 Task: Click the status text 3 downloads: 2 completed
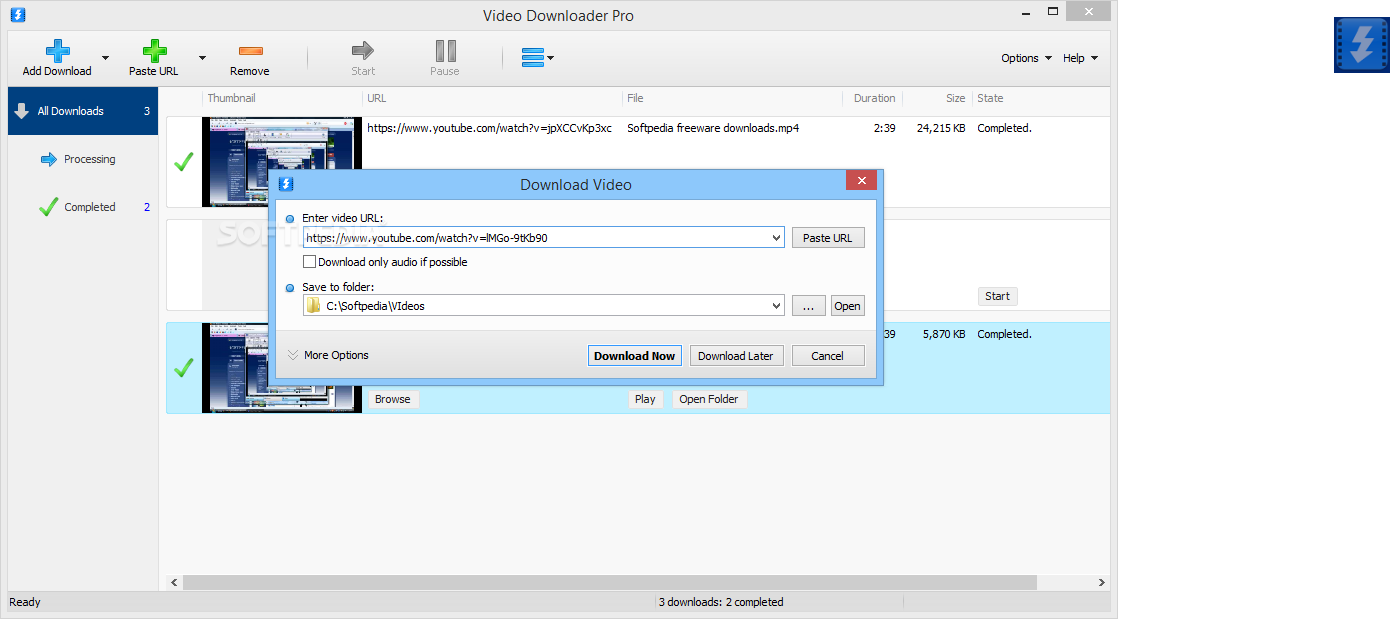[x=721, y=602]
